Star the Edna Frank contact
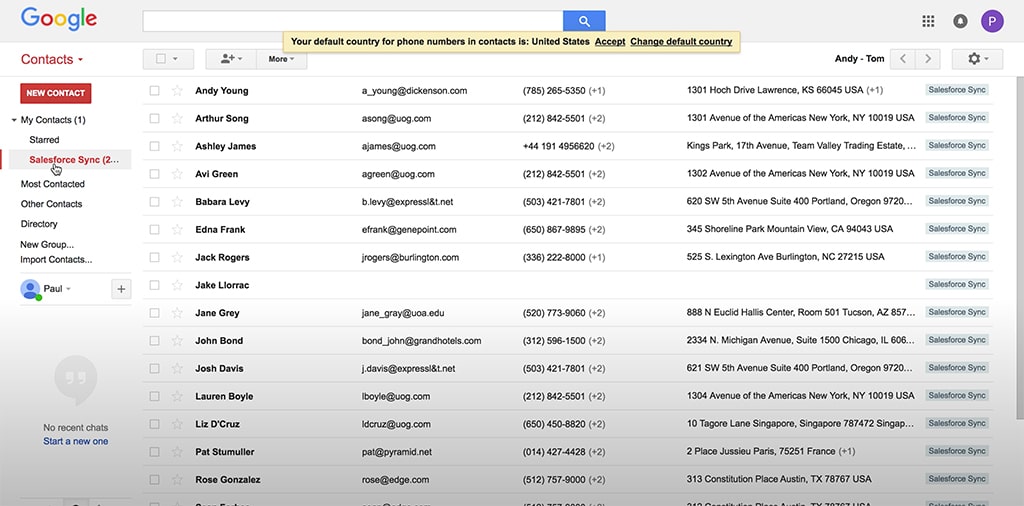Viewport: 1024px width, 506px height. [177, 229]
